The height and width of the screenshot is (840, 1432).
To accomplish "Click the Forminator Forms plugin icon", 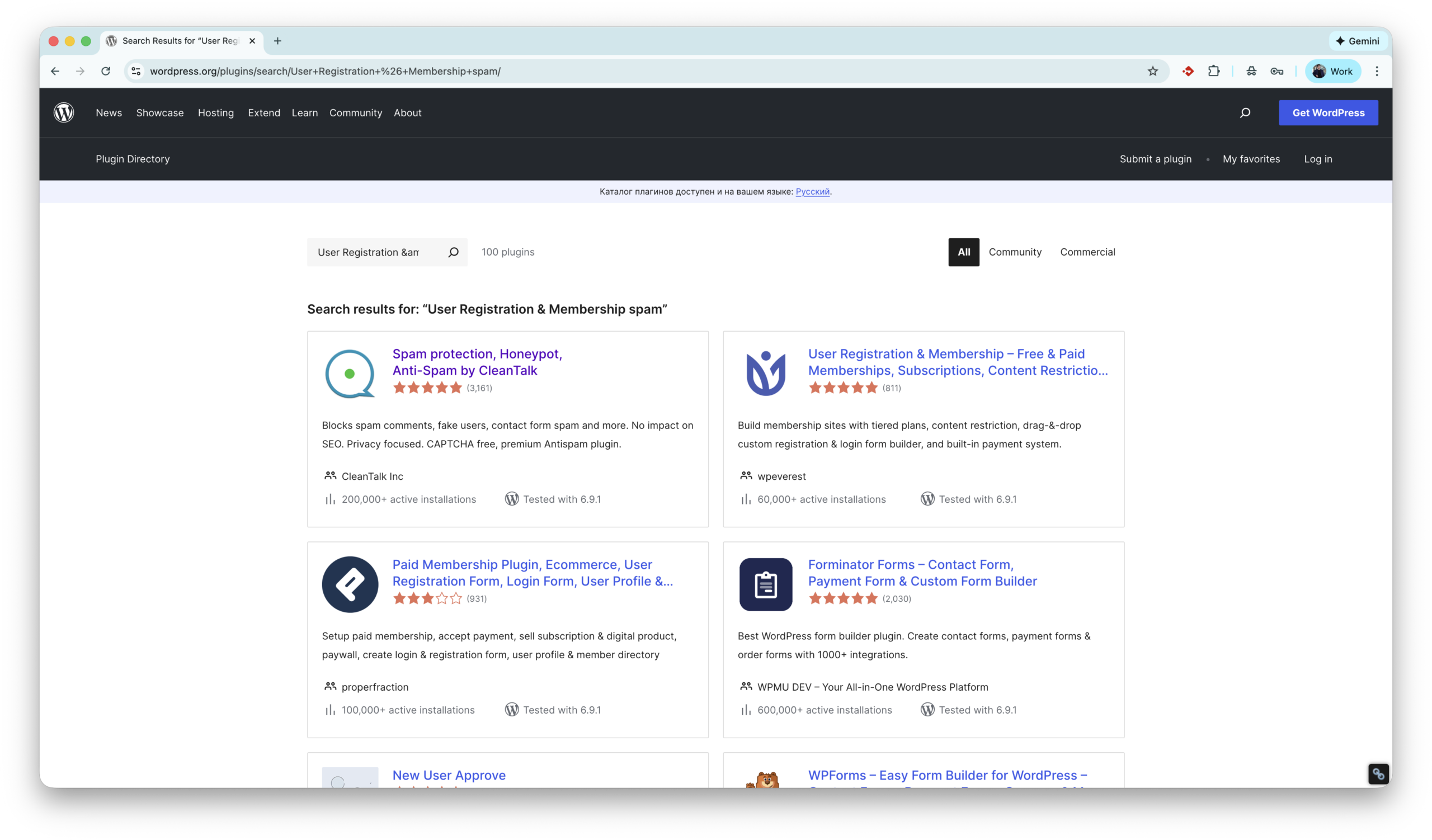I will tap(765, 584).
